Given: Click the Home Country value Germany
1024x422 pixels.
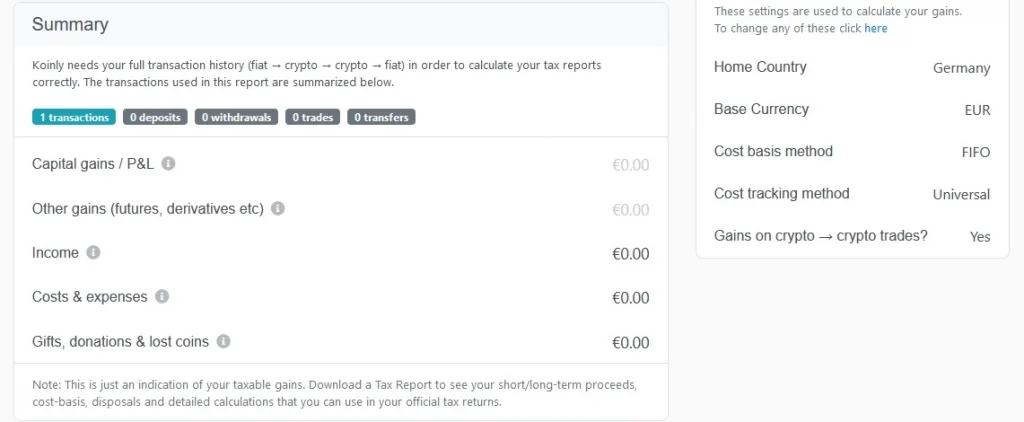Looking at the screenshot, I should [x=961, y=68].
